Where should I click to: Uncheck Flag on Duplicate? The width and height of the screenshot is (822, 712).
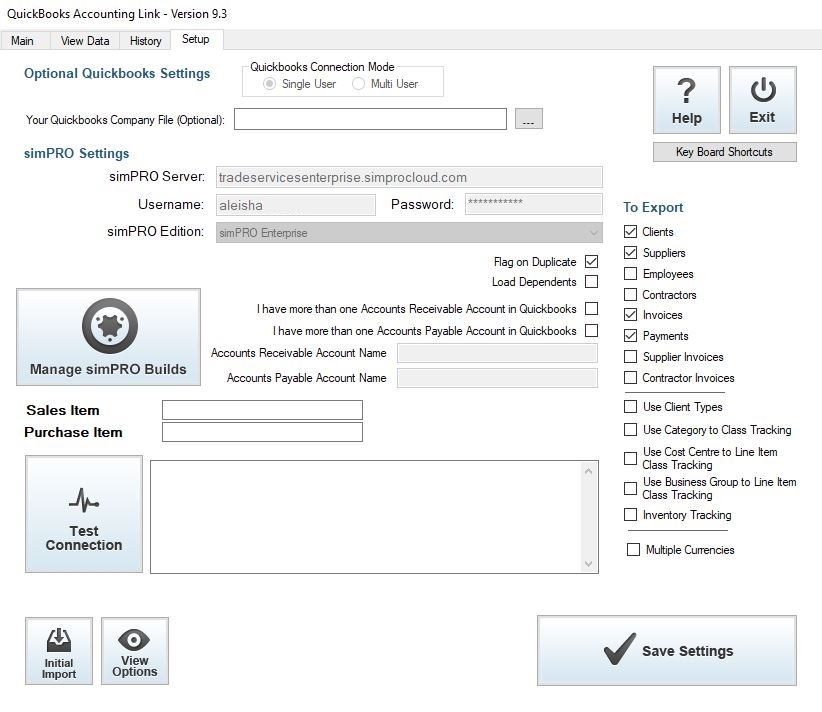tap(592, 262)
